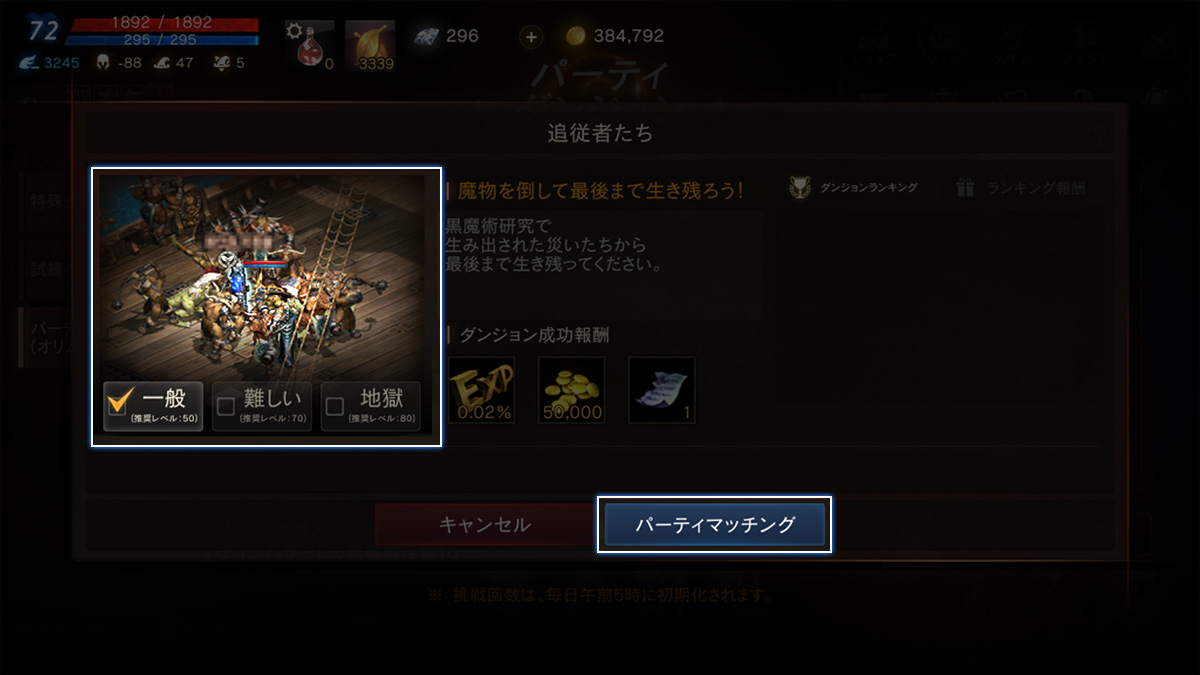Open ランキング報酬 with the gift icon
Image resolution: width=1200 pixels, height=675 pixels.
pos(1021,187)
